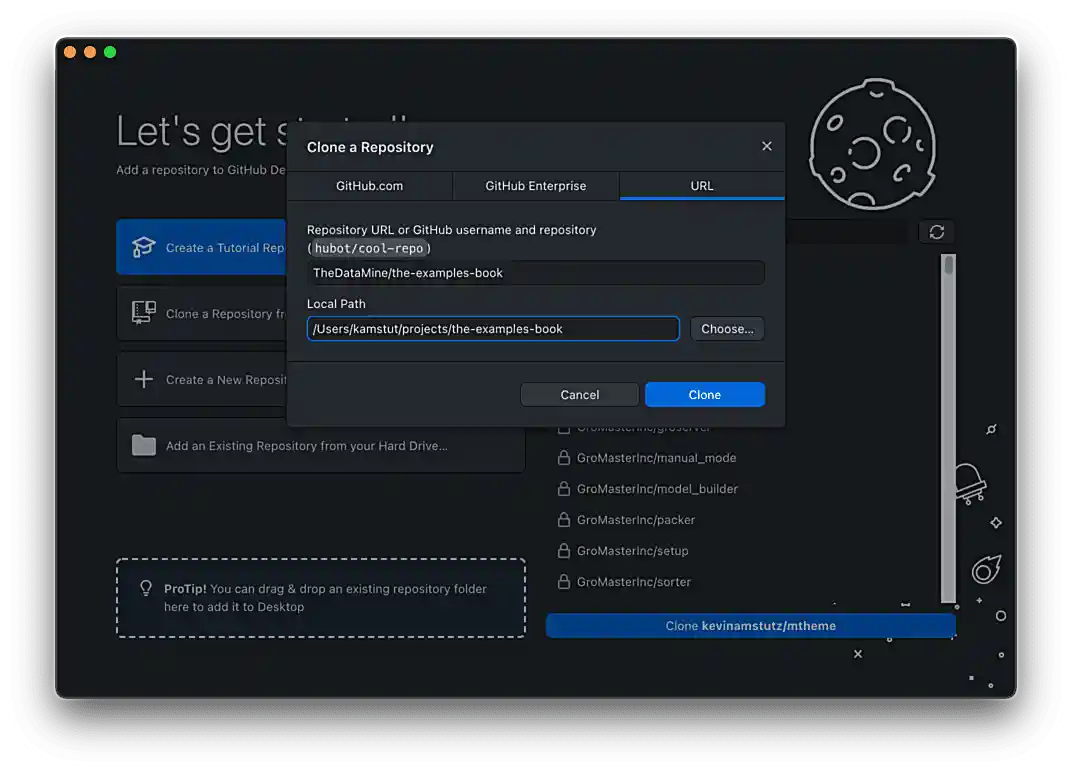1072x772 pixels.
Task: Click lock icon beside GroMasterInc/manual_mode
Action: pyautogui.click(x=564, y=458)
